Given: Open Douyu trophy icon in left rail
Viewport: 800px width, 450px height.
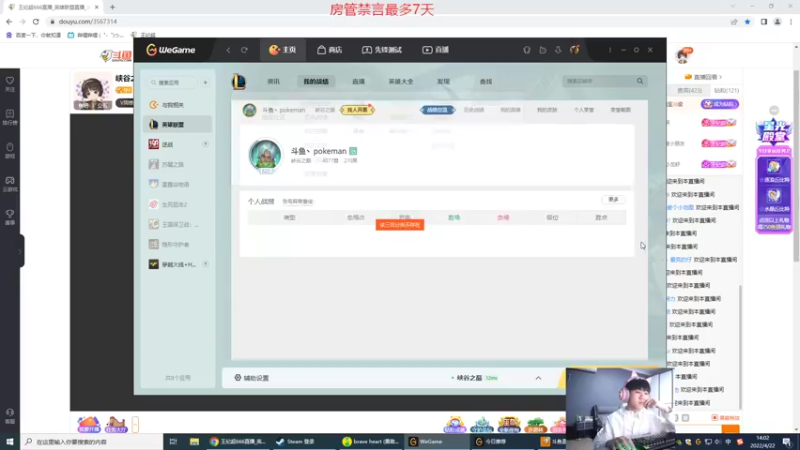Looking at the screenshot, I should tap(10, 216).
